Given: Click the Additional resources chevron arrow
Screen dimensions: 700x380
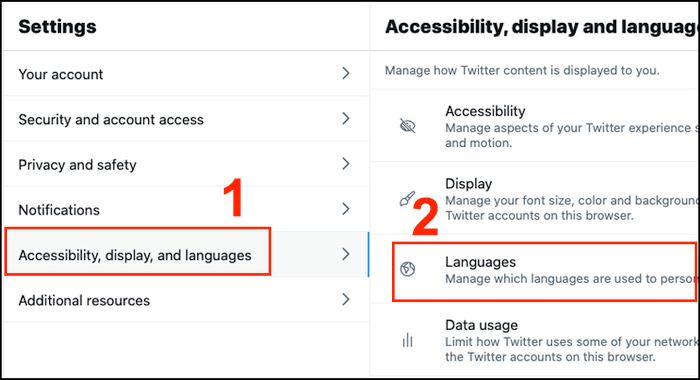Looking at the screenshot, I should pyautogui.click(x=346, y=299).
